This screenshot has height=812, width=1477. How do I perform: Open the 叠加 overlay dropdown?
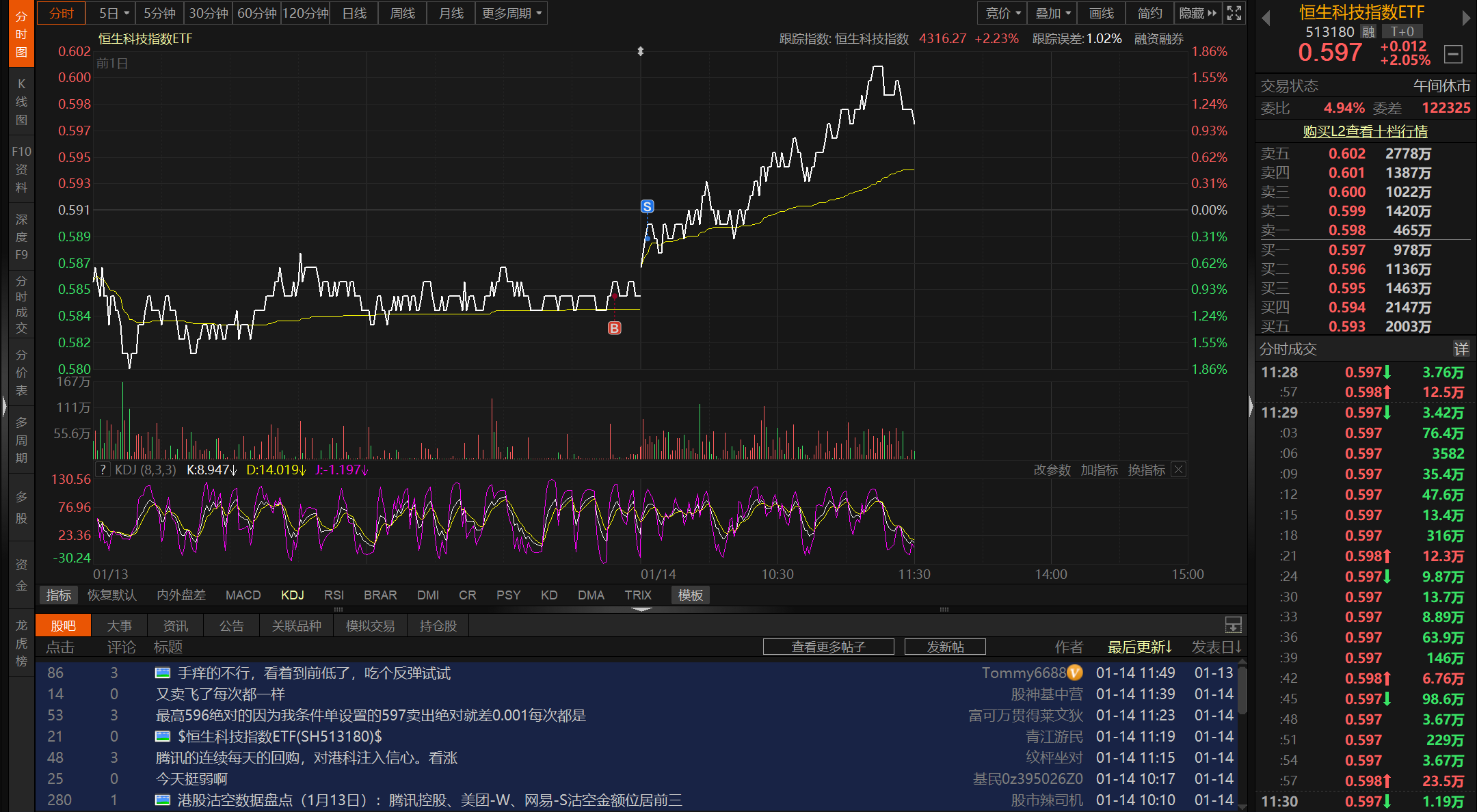coord(1052,13)
